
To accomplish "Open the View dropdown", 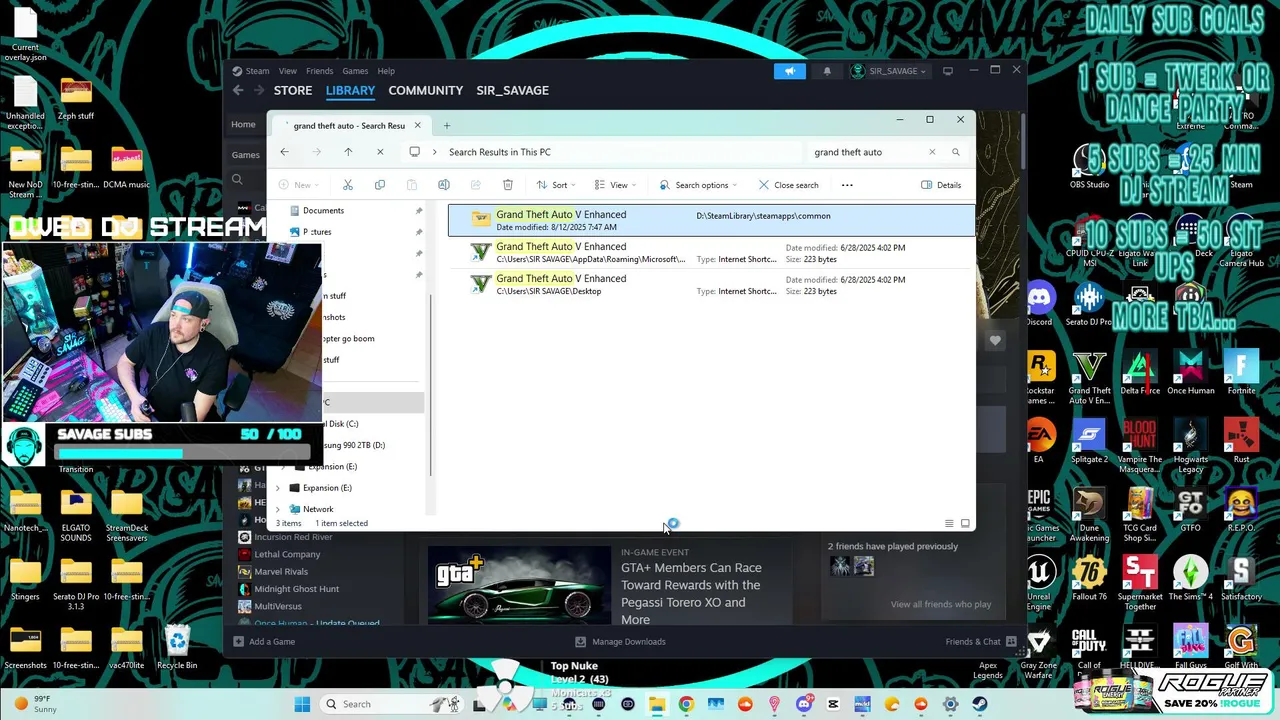I will click(x=616, y=185).
